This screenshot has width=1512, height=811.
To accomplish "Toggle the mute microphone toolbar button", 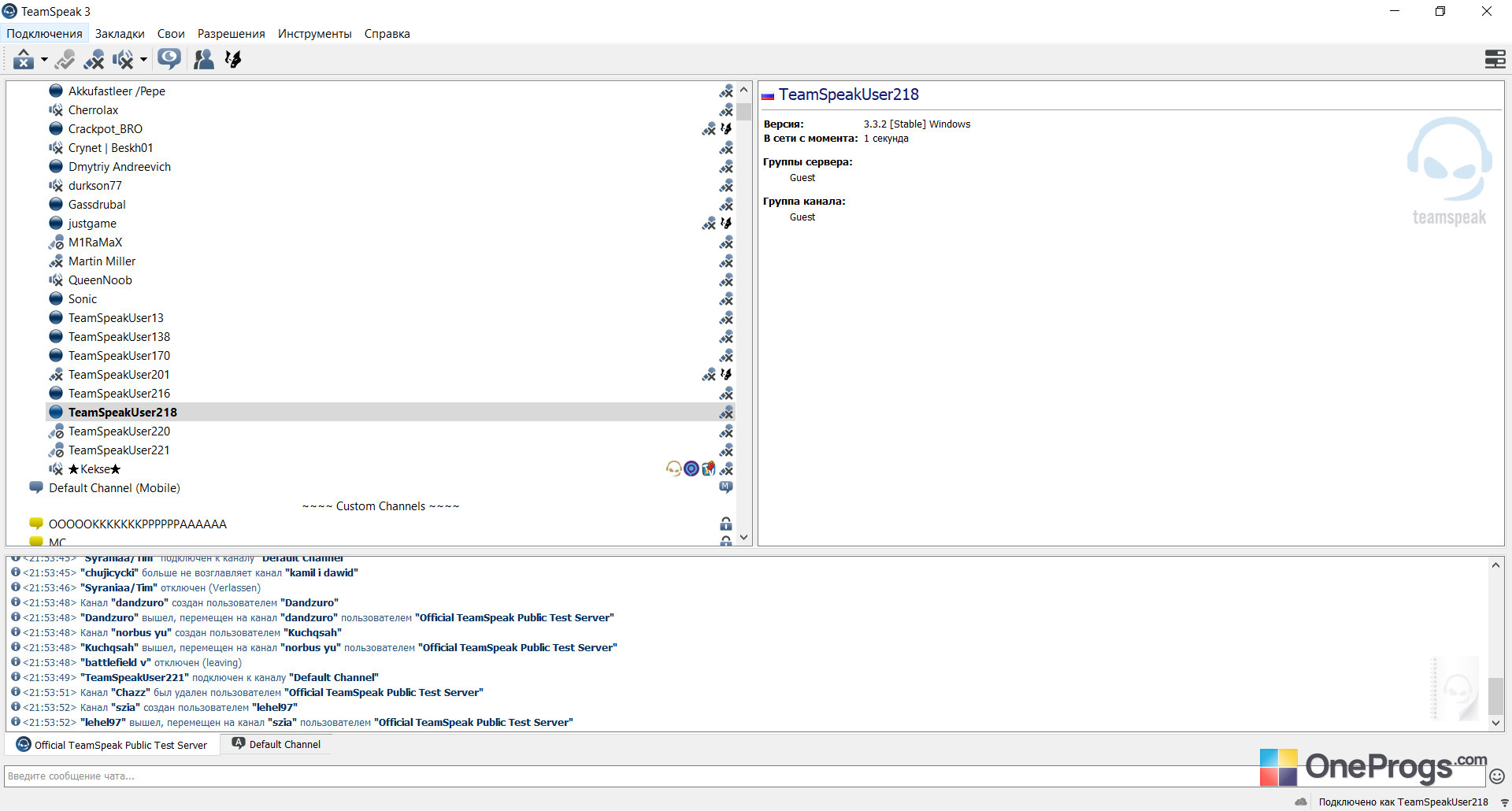I will click(x=94, y=59).
